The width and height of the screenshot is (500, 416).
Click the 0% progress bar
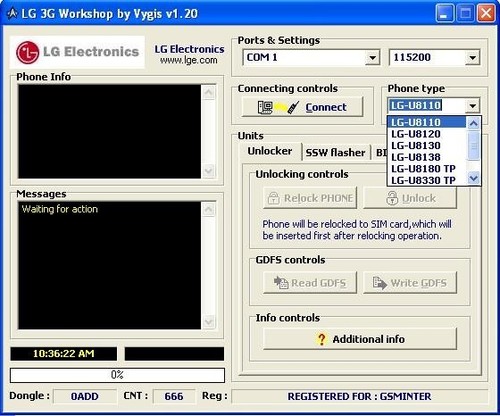pyautogui.click(x=117, y=375)
